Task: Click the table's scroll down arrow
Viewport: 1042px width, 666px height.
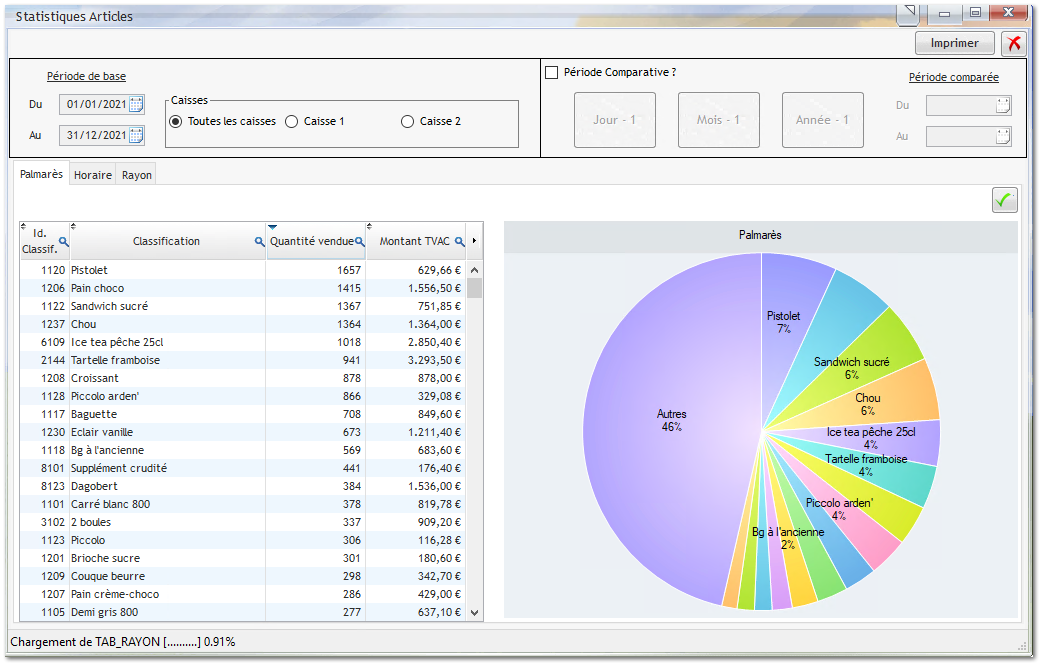Action: point(474,612)
